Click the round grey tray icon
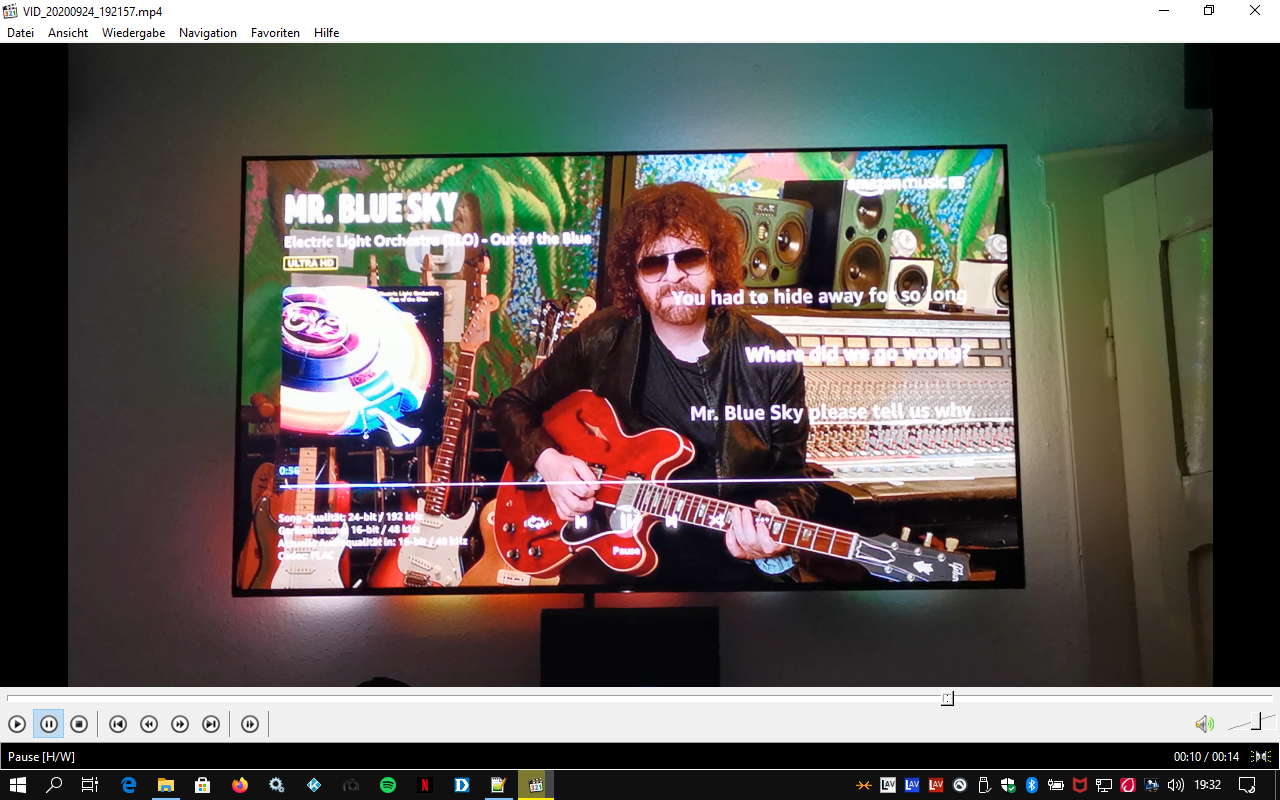The image size is (1280, 800). (x=960, y=785)
